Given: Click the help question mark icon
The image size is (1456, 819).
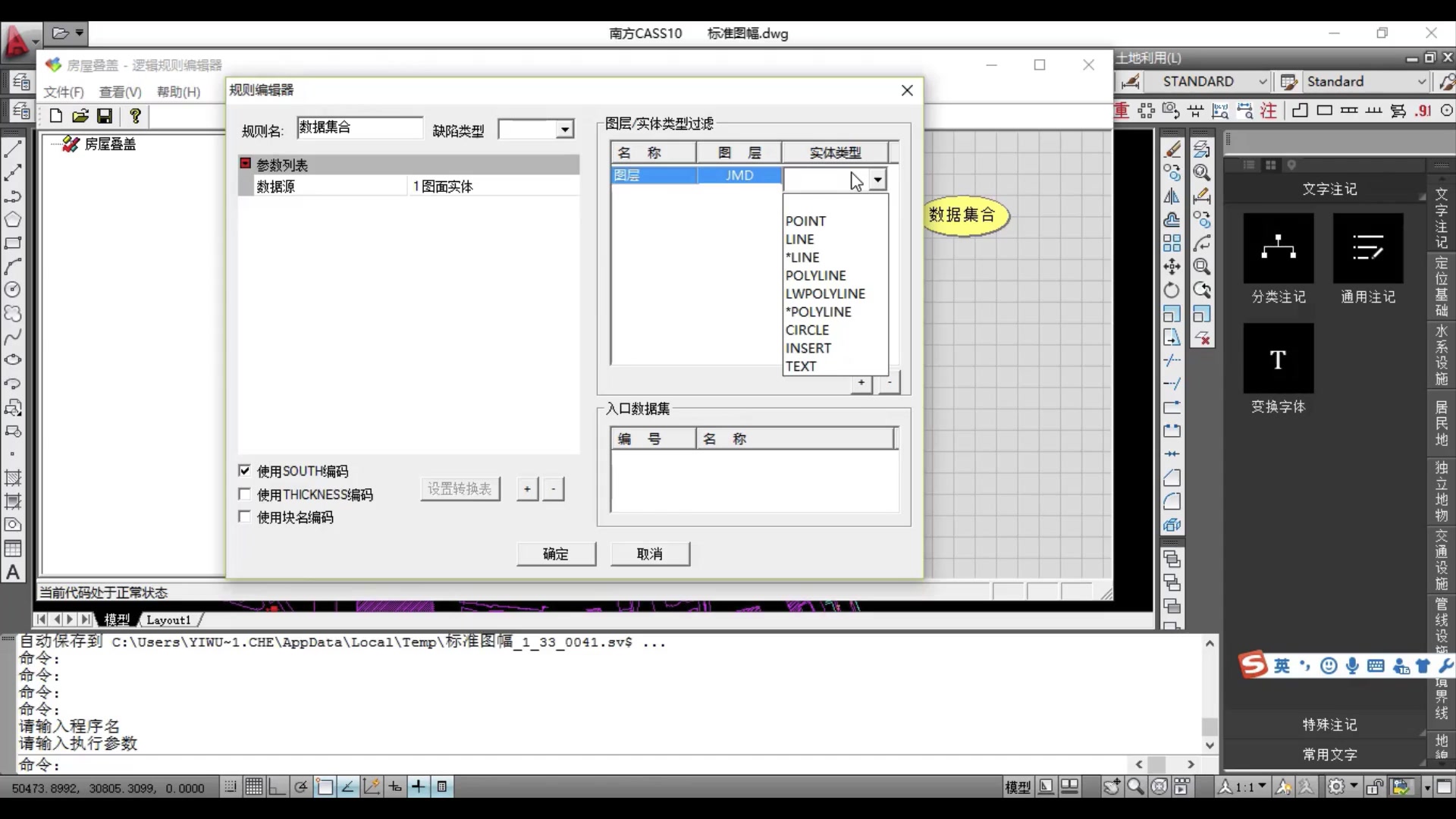Looking at the screenshot, I should pyautogui.click(x=135, y=116).
